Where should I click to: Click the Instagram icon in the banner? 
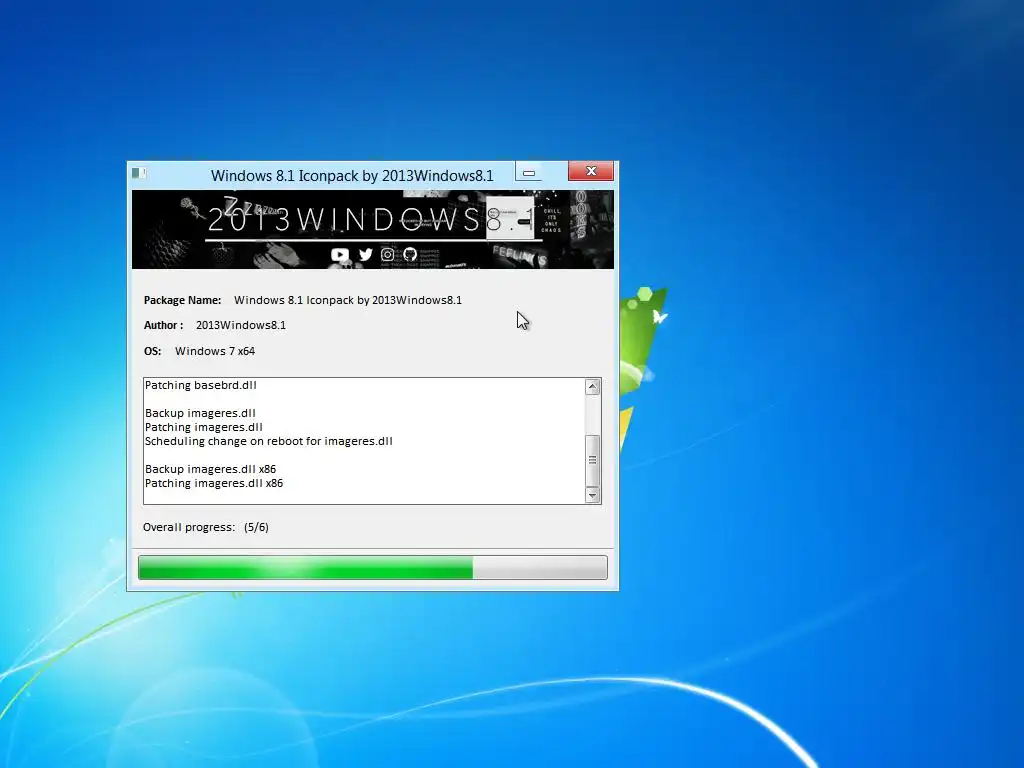[387, 254]
